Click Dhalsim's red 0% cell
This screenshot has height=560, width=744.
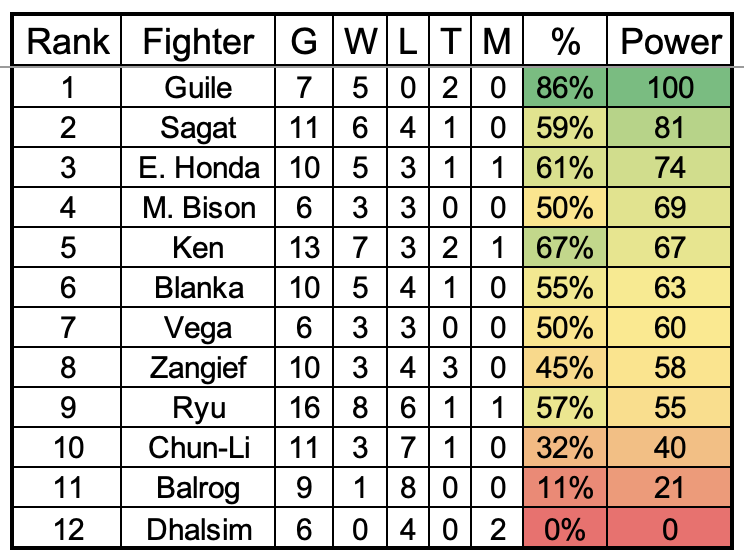pyautogui.click(x=565, y=527)
